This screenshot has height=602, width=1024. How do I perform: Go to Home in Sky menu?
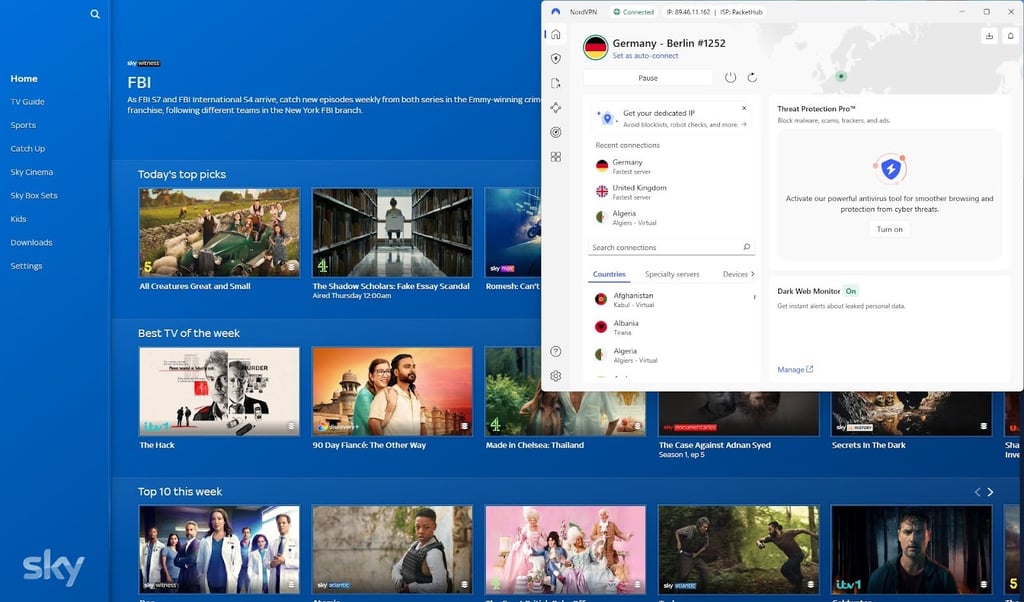[24, 78]
